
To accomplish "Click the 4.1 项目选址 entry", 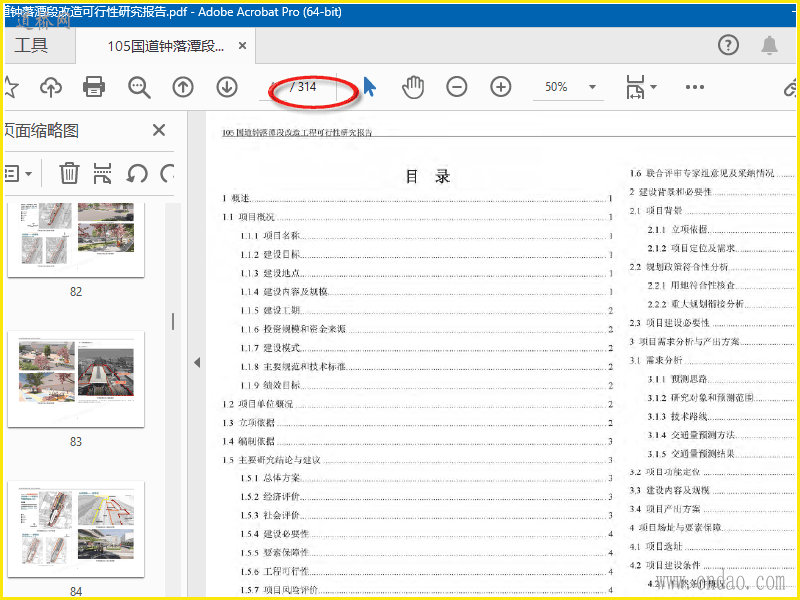I will pos(712,546).
